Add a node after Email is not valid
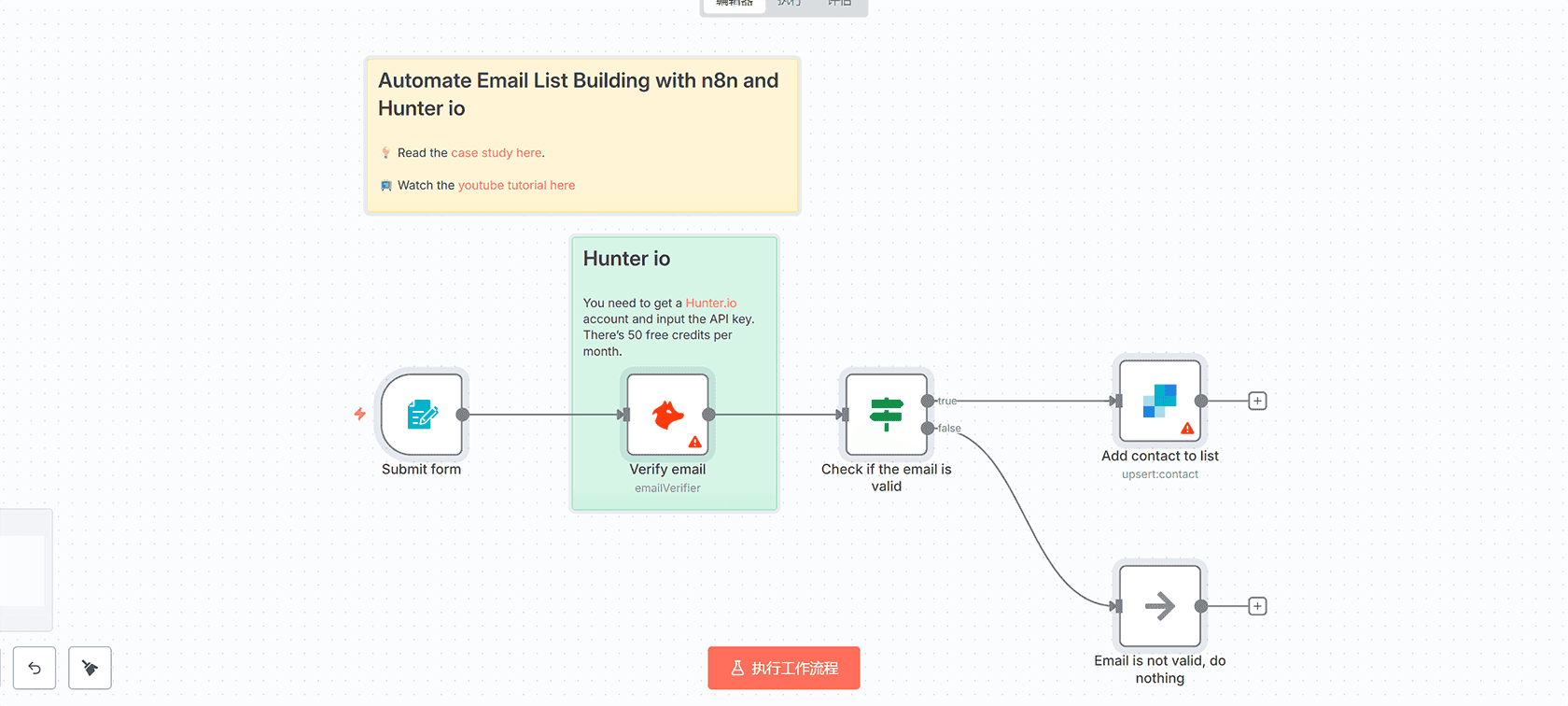 pyautogui.click(x=1257, y=606)
